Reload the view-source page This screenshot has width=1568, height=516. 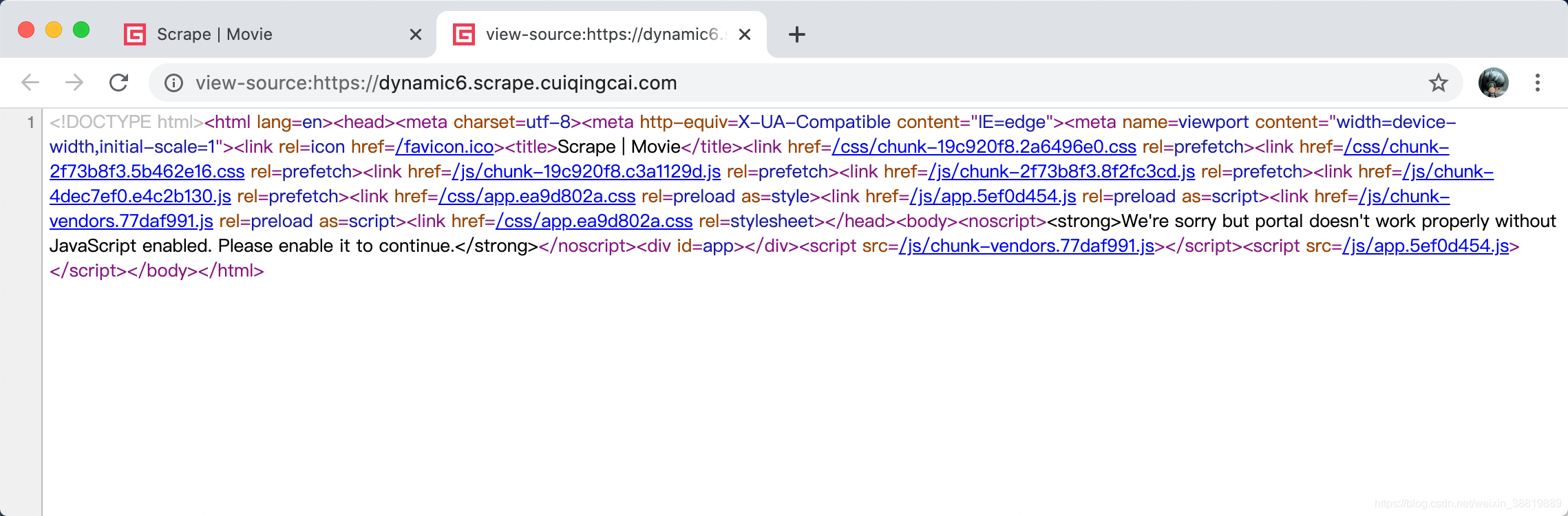[119, 83]
